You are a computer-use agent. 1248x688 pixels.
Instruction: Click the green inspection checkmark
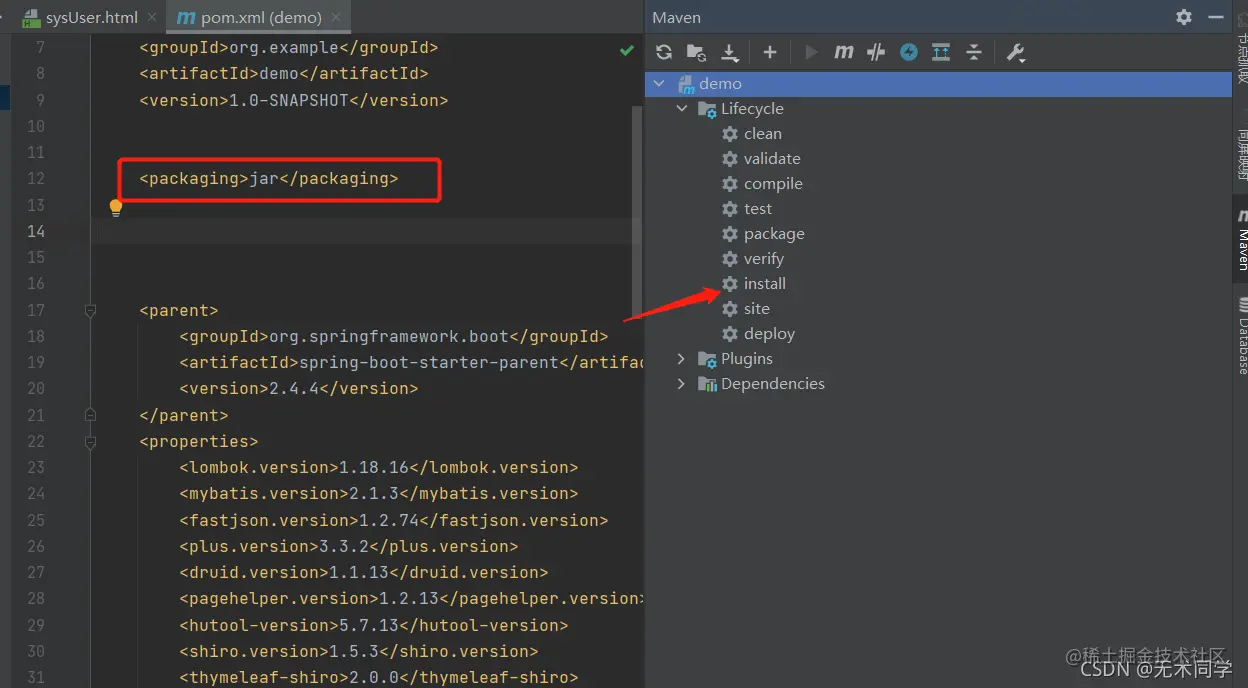pyautogui.click(x=627, y=49)
